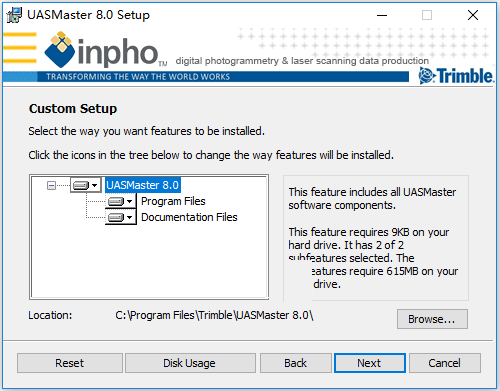The image size is (500, 391).
Task: Select the UASMaster 8.0 tree item
Action: coord(143,185)
